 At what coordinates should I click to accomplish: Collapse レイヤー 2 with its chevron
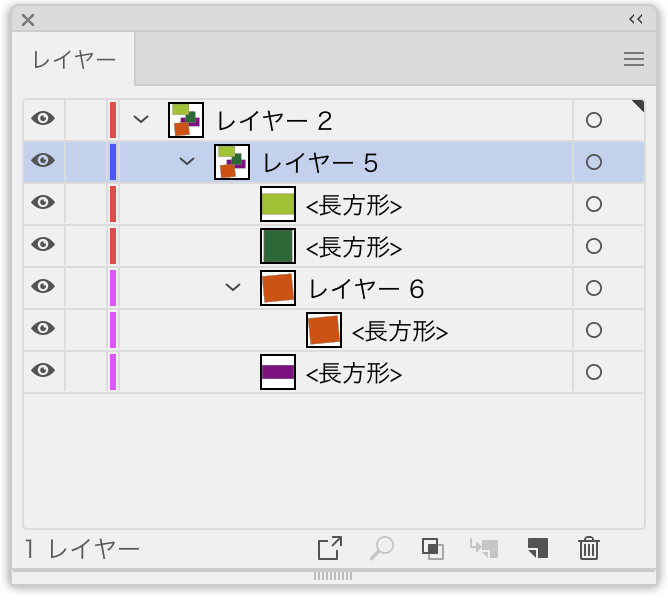tap(141, 119)
